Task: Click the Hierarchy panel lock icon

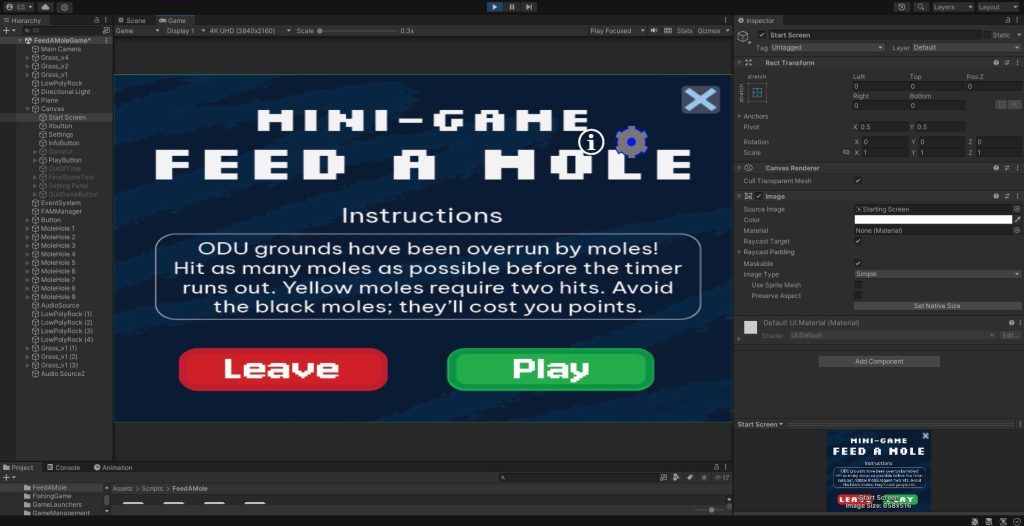Action: [97, 20]
